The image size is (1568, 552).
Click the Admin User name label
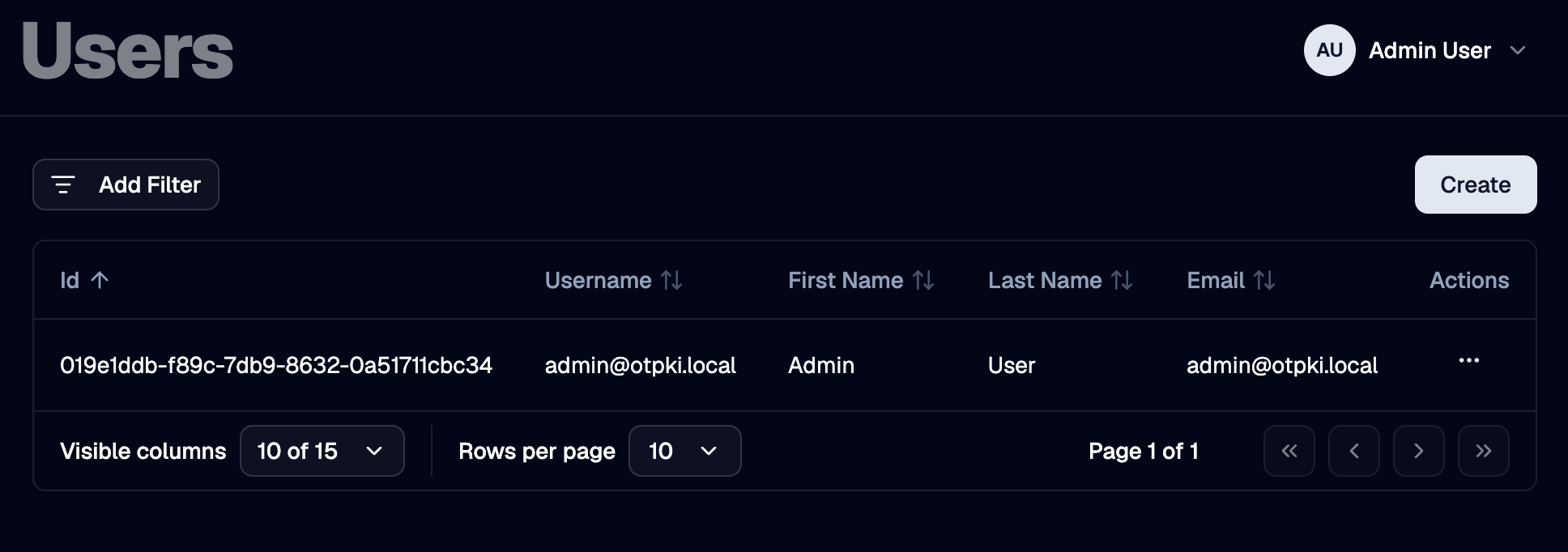pos(1430,50)
